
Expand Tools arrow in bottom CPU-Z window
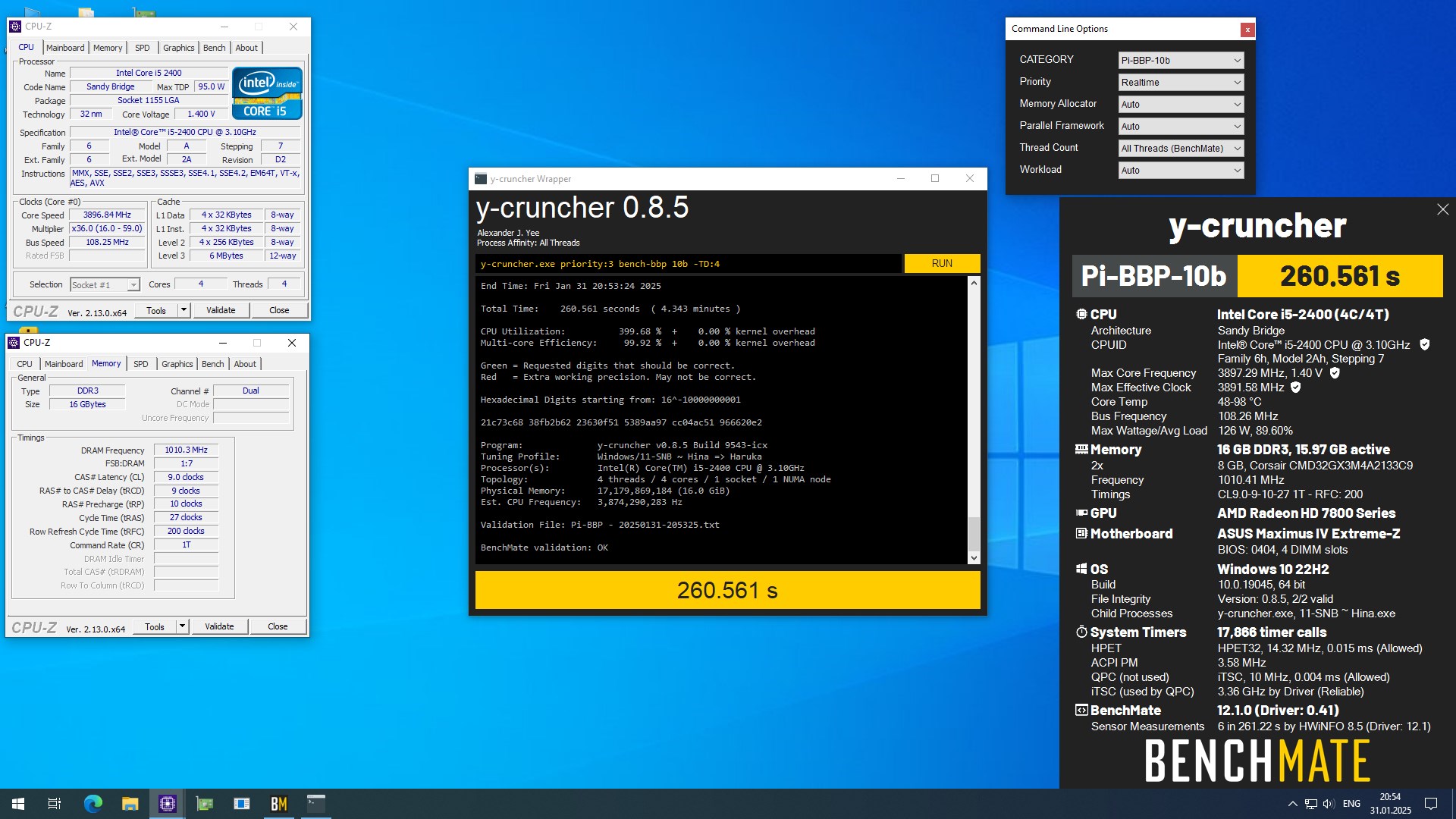[181, 626]
